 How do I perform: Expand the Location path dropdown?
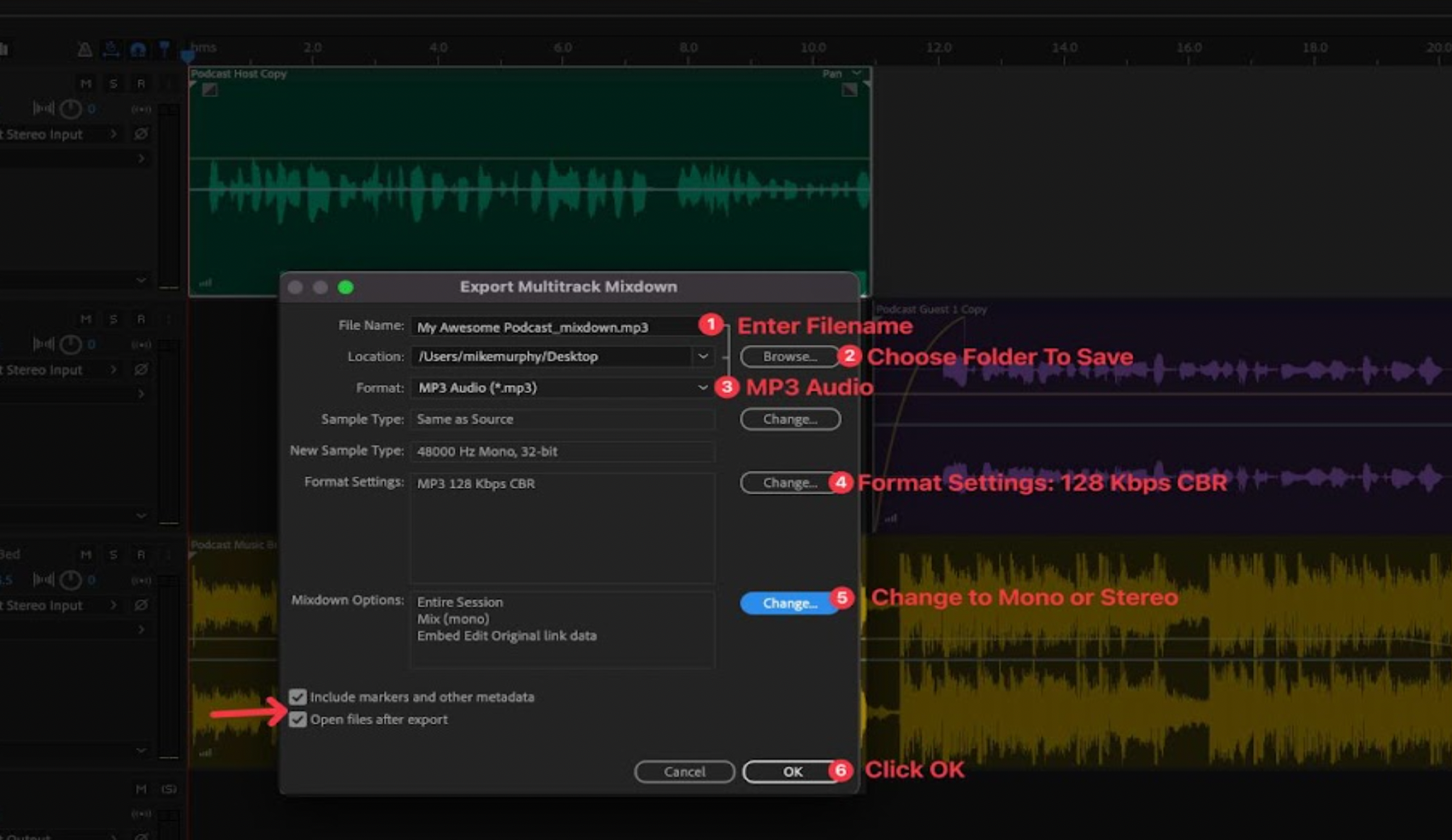(703, 356)
